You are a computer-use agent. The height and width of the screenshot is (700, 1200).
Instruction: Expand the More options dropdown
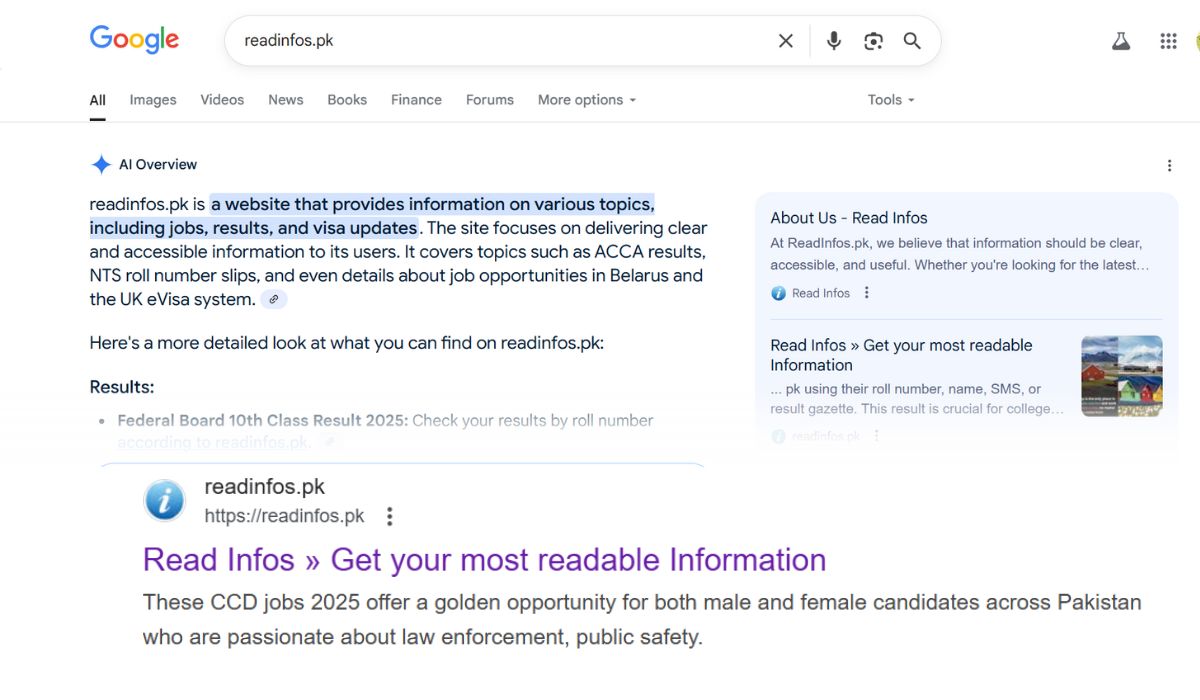coord(587,100)
